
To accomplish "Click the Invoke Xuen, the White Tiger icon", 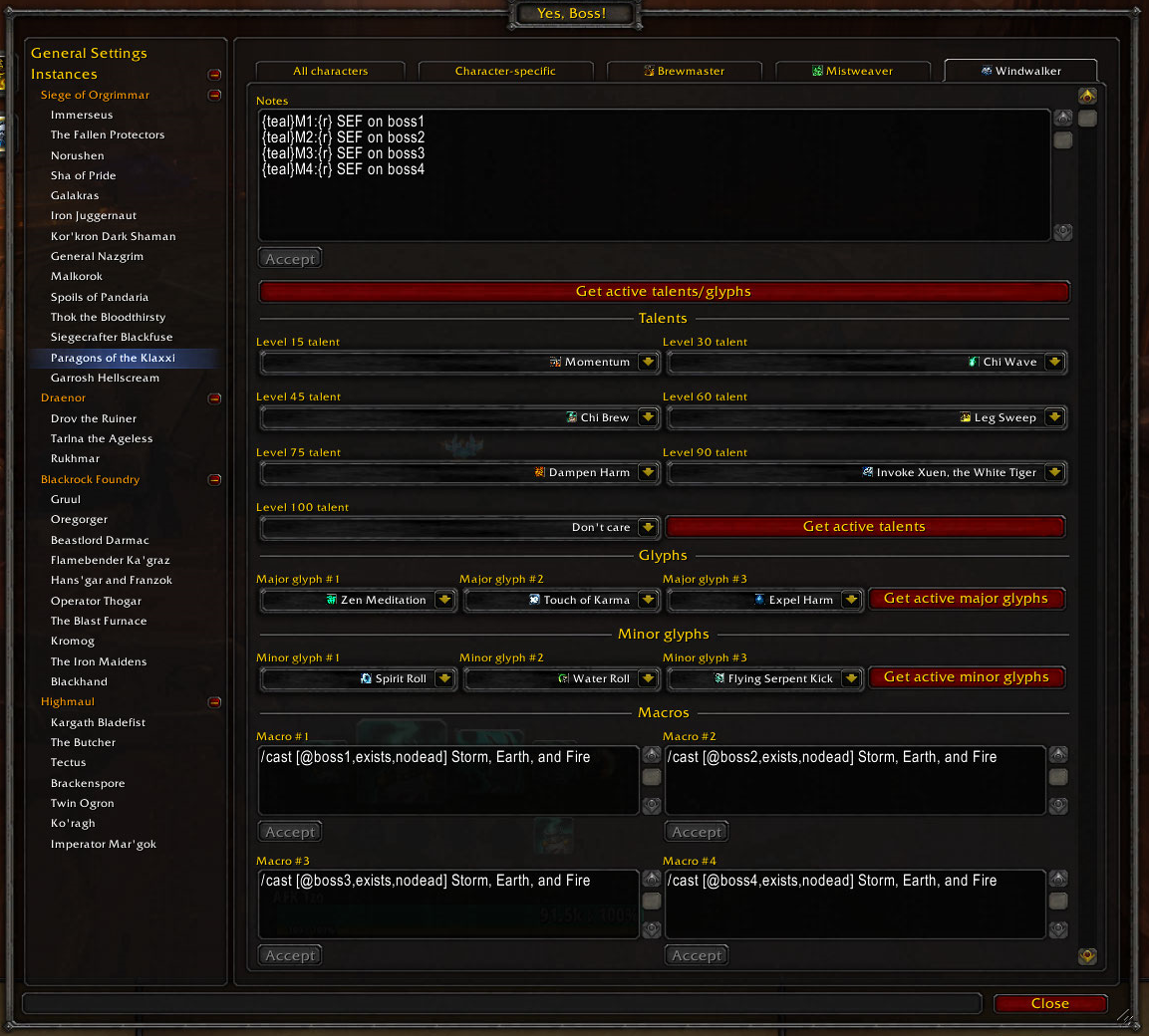I will (x=869, y=472).
